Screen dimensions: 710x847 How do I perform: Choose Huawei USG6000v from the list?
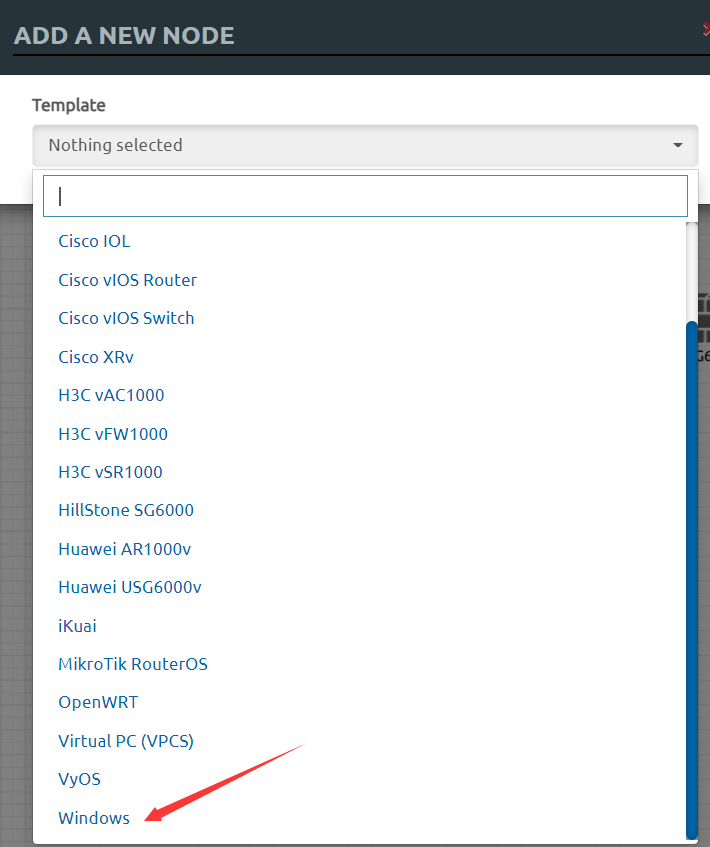(x=130, y=587)
